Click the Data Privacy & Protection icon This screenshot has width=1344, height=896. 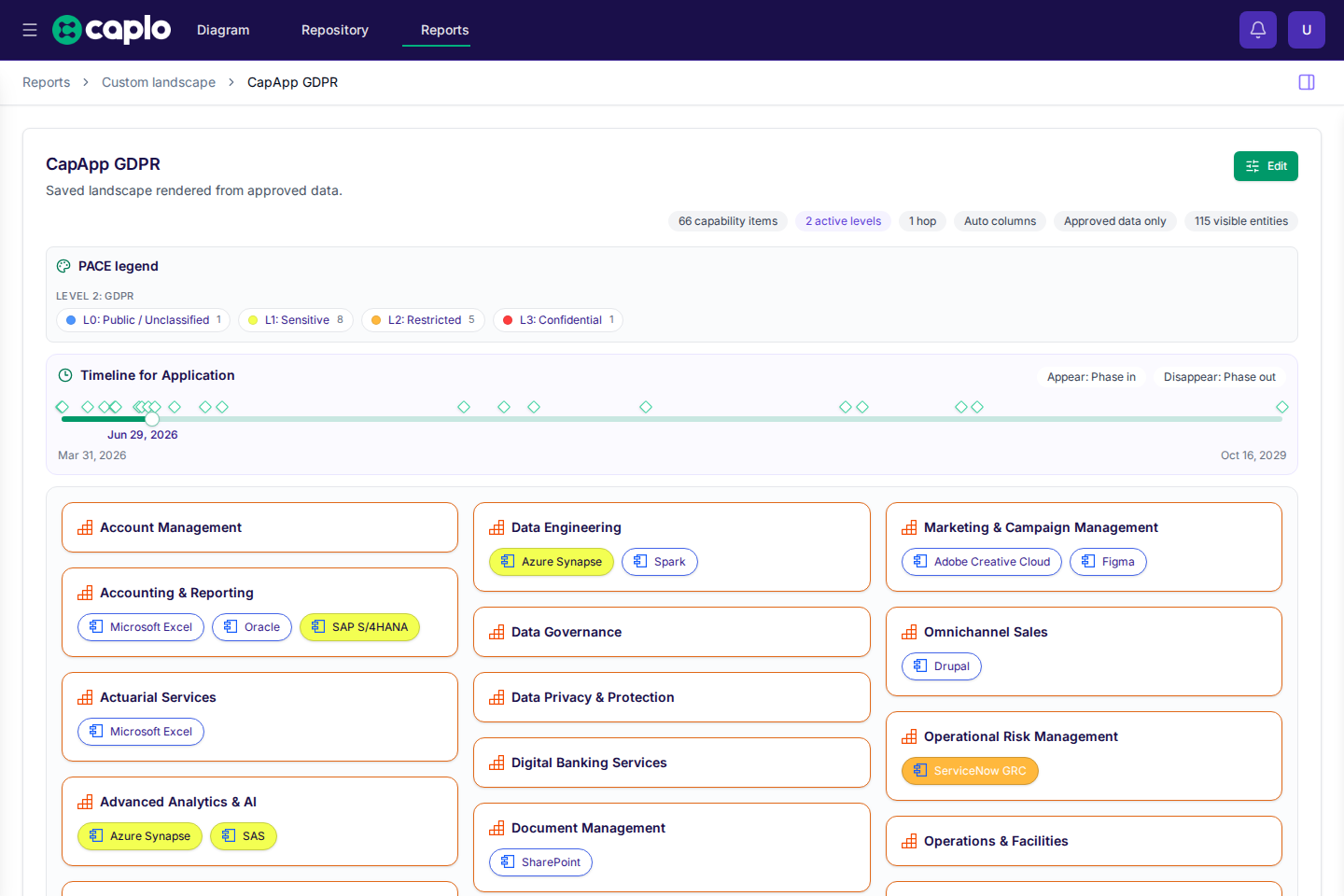click(497, 697)
